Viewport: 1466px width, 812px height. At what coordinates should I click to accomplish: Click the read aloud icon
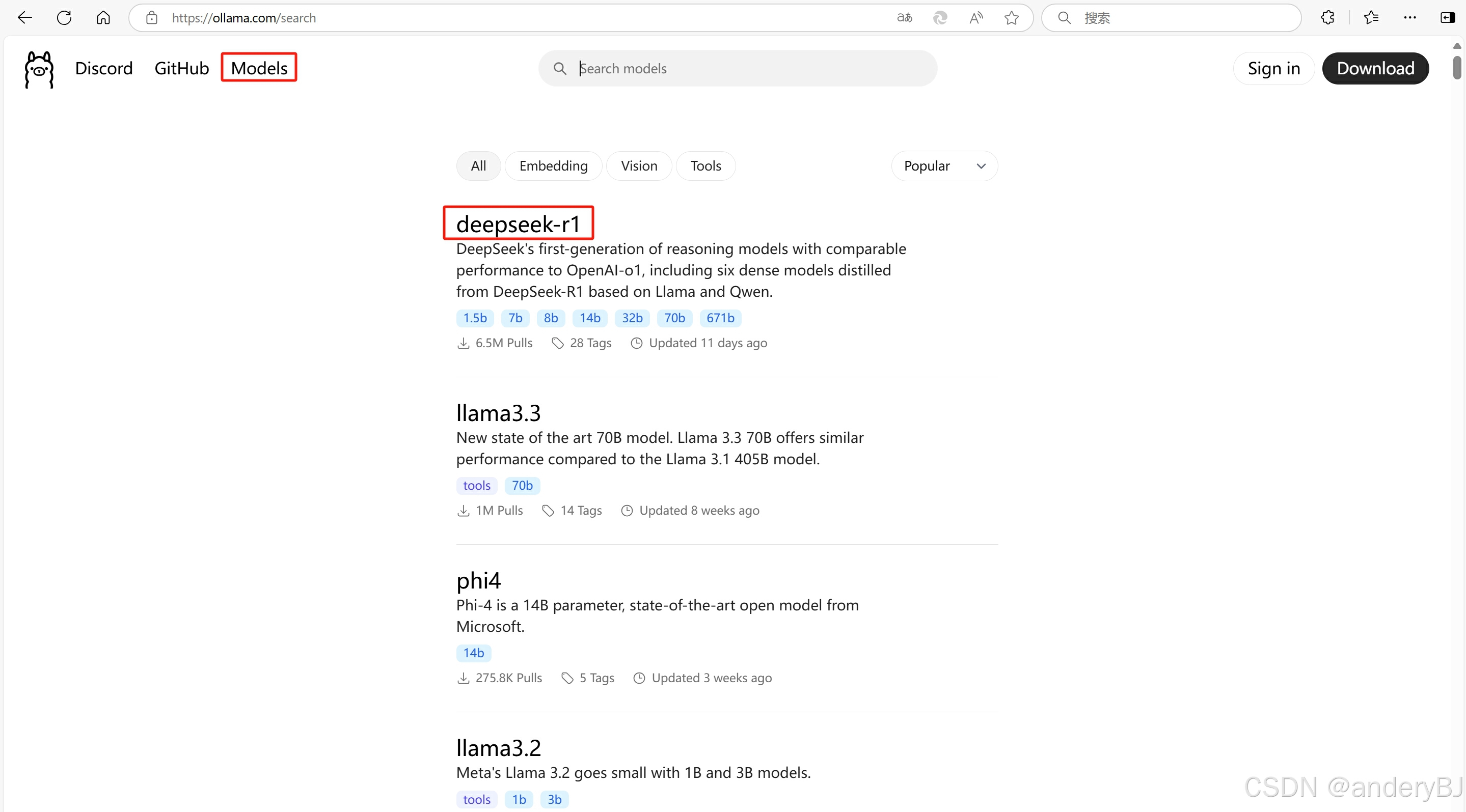tap(975, 18)
